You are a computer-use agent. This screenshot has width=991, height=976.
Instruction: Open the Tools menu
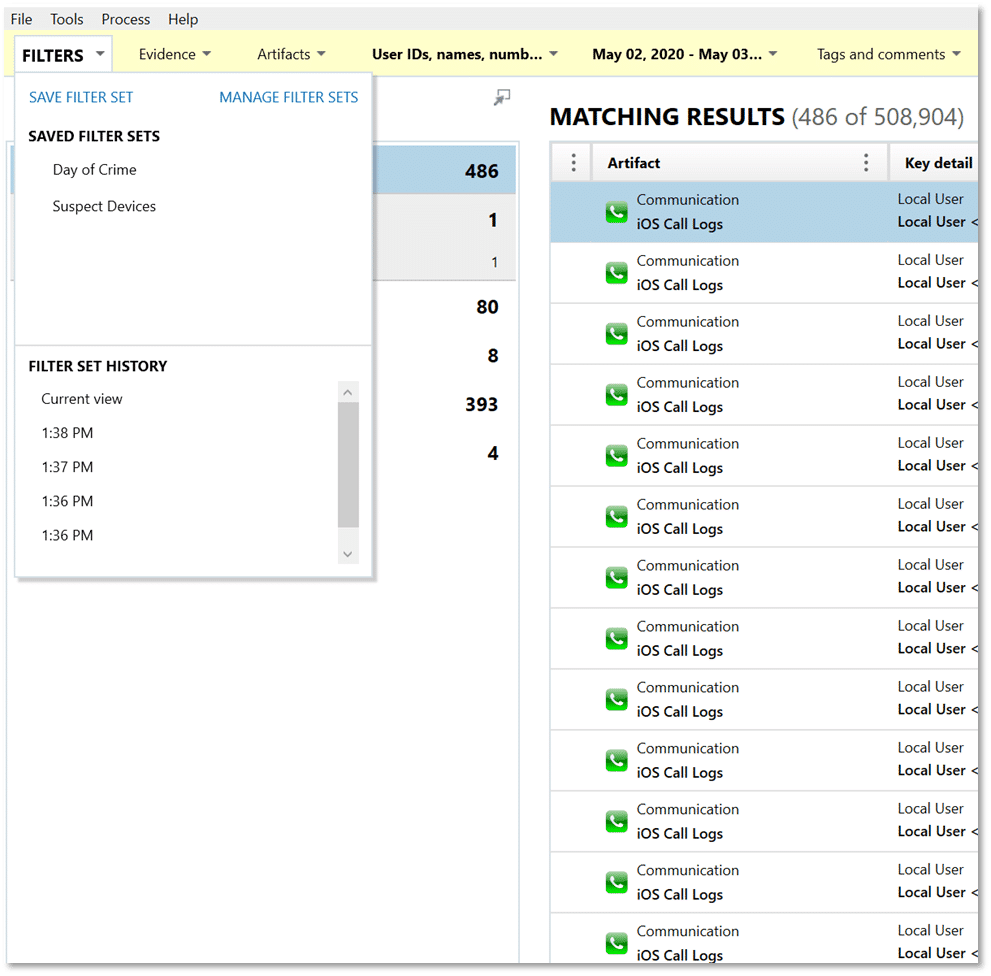click(x=67, y=20)
